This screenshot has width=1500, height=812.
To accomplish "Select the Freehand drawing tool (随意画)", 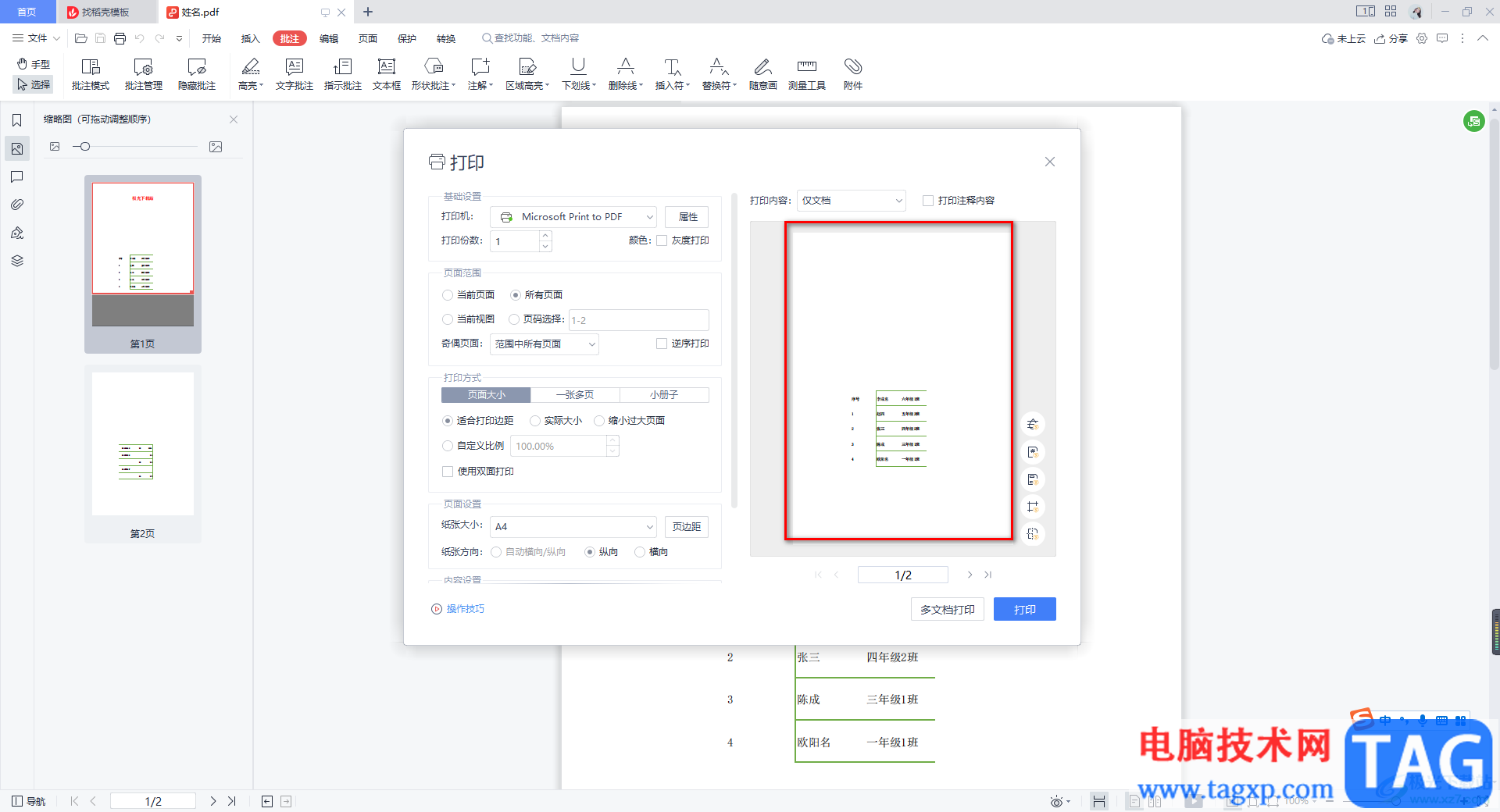I will click(x=763, y=74).
